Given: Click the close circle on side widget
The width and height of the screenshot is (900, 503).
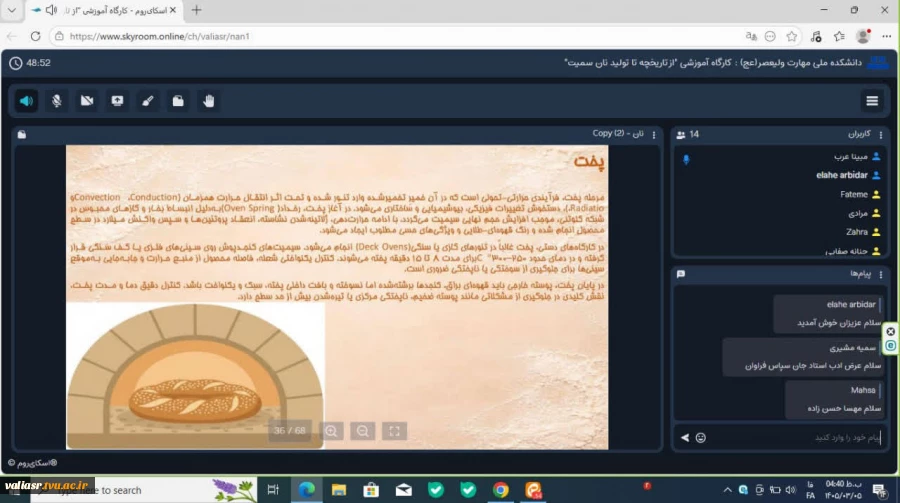Looking at the screenshot, I should pos(890,331).
